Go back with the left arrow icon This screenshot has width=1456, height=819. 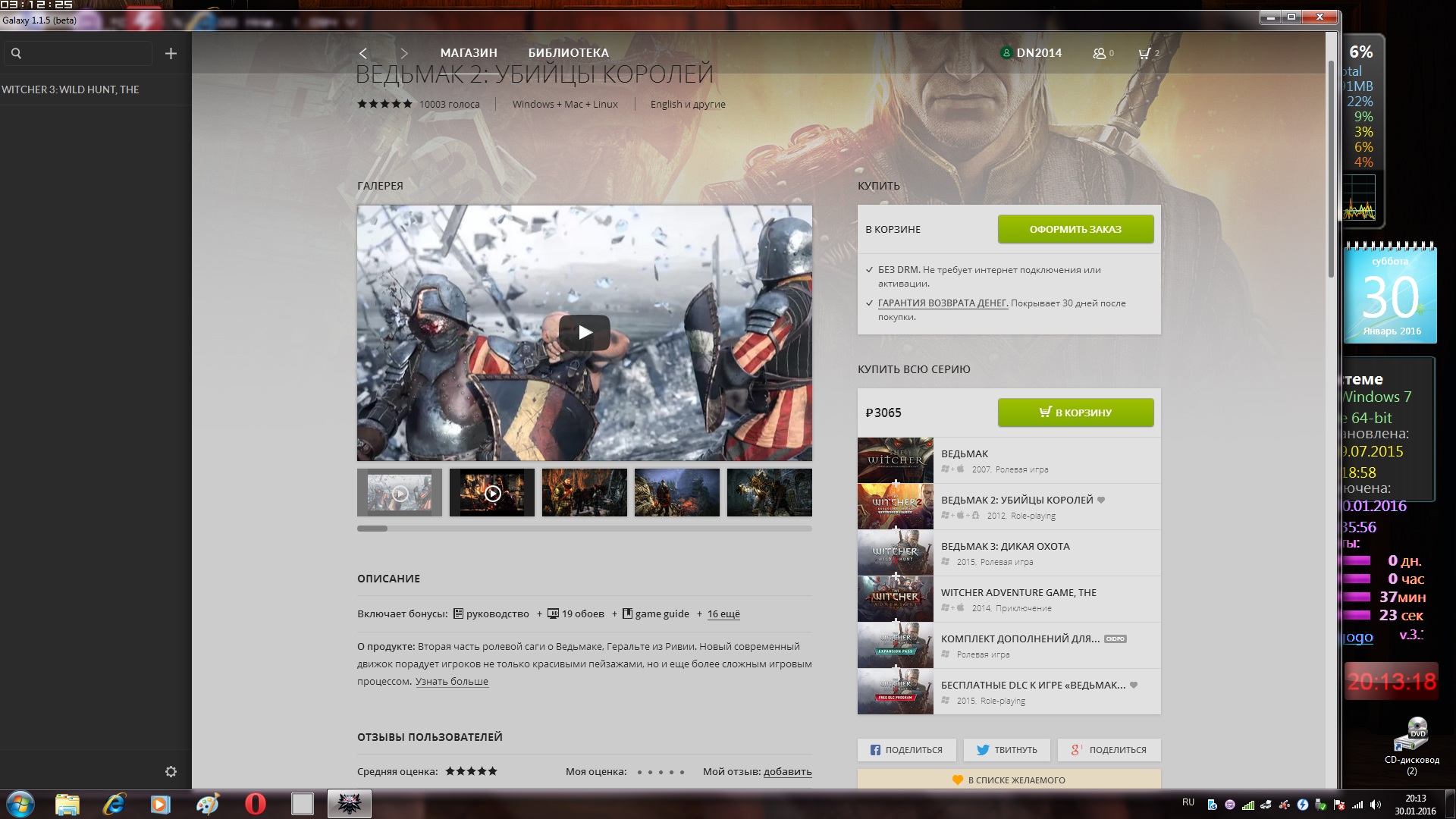click(363, 53)
